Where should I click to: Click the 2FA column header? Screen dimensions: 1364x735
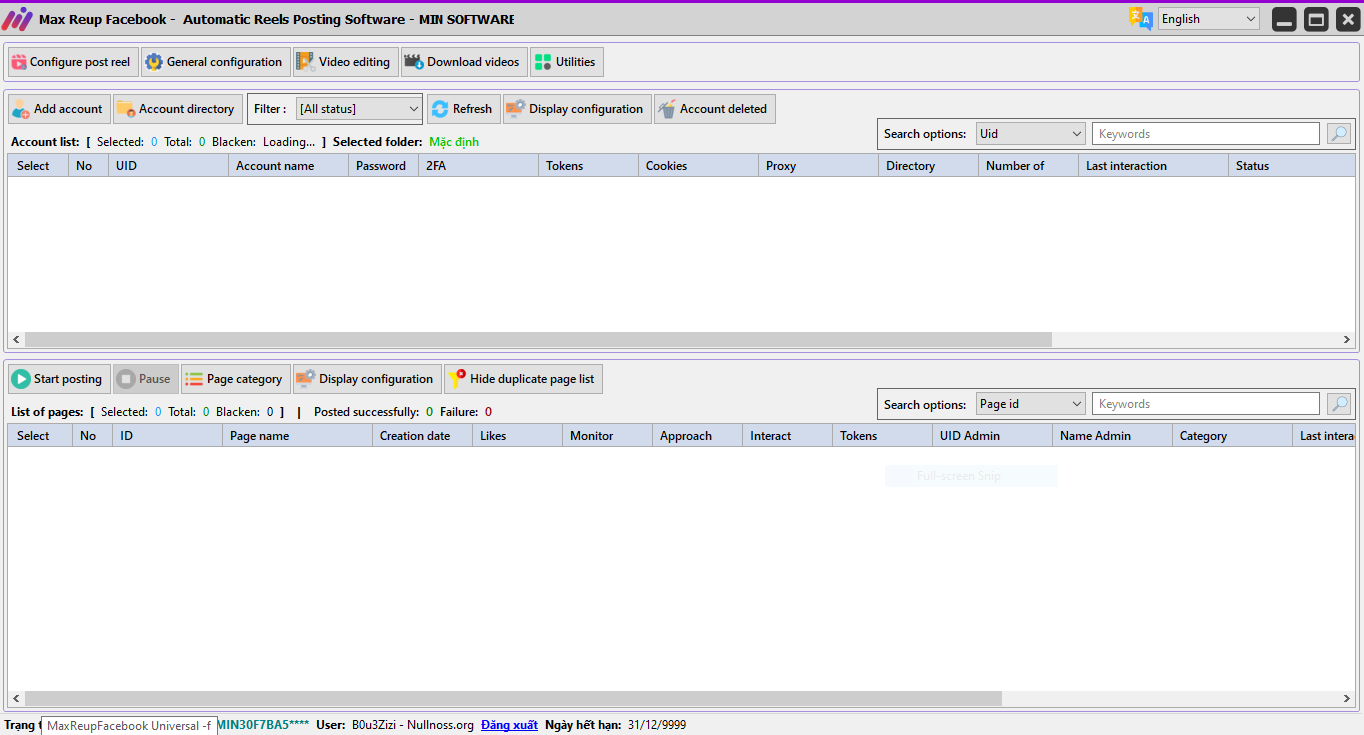(x=478, y=166)
